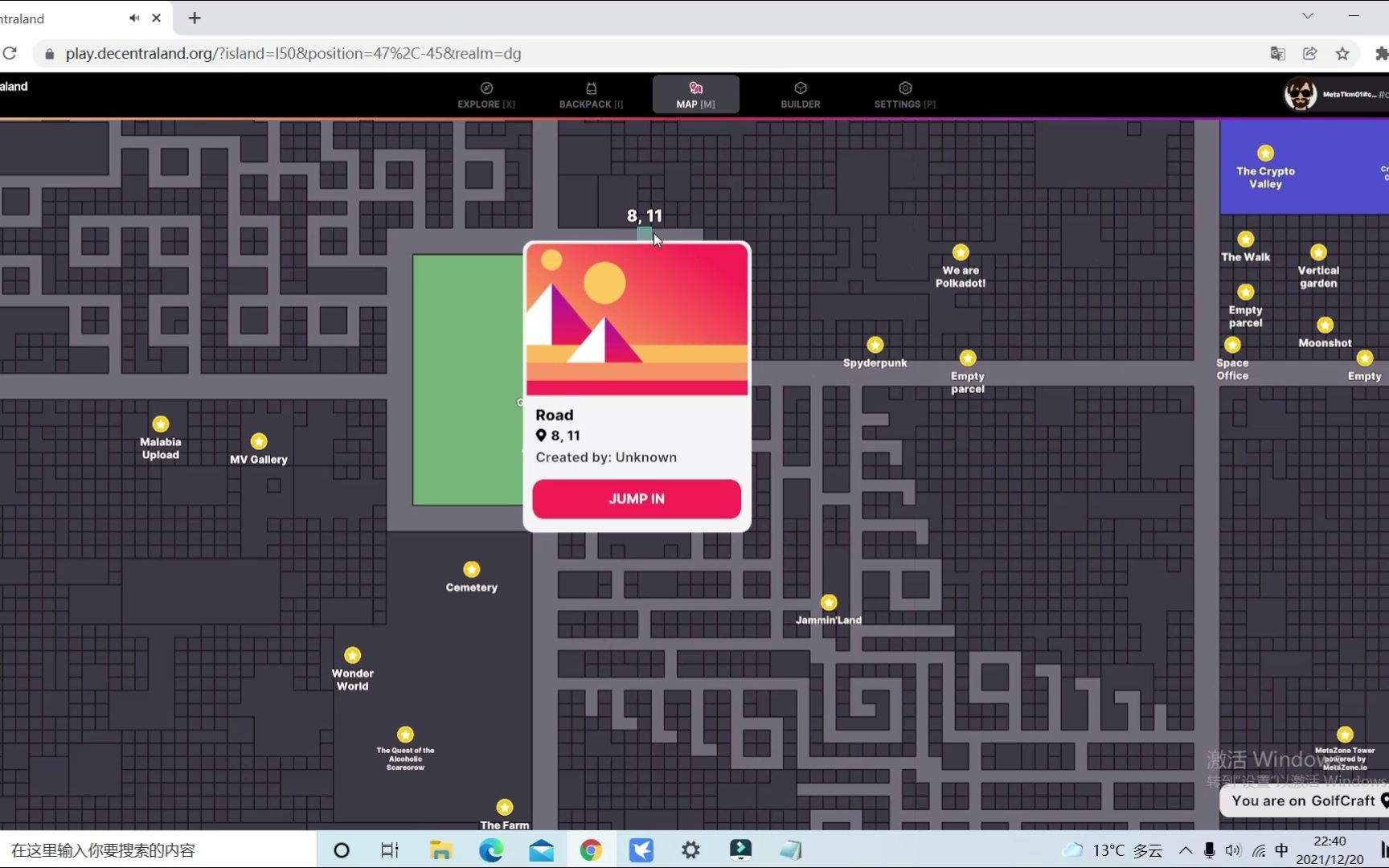The width and height of the screenshot is (1389, 868).
Task: Select the Wonder World star marker
Action: (x=352, y=655)
